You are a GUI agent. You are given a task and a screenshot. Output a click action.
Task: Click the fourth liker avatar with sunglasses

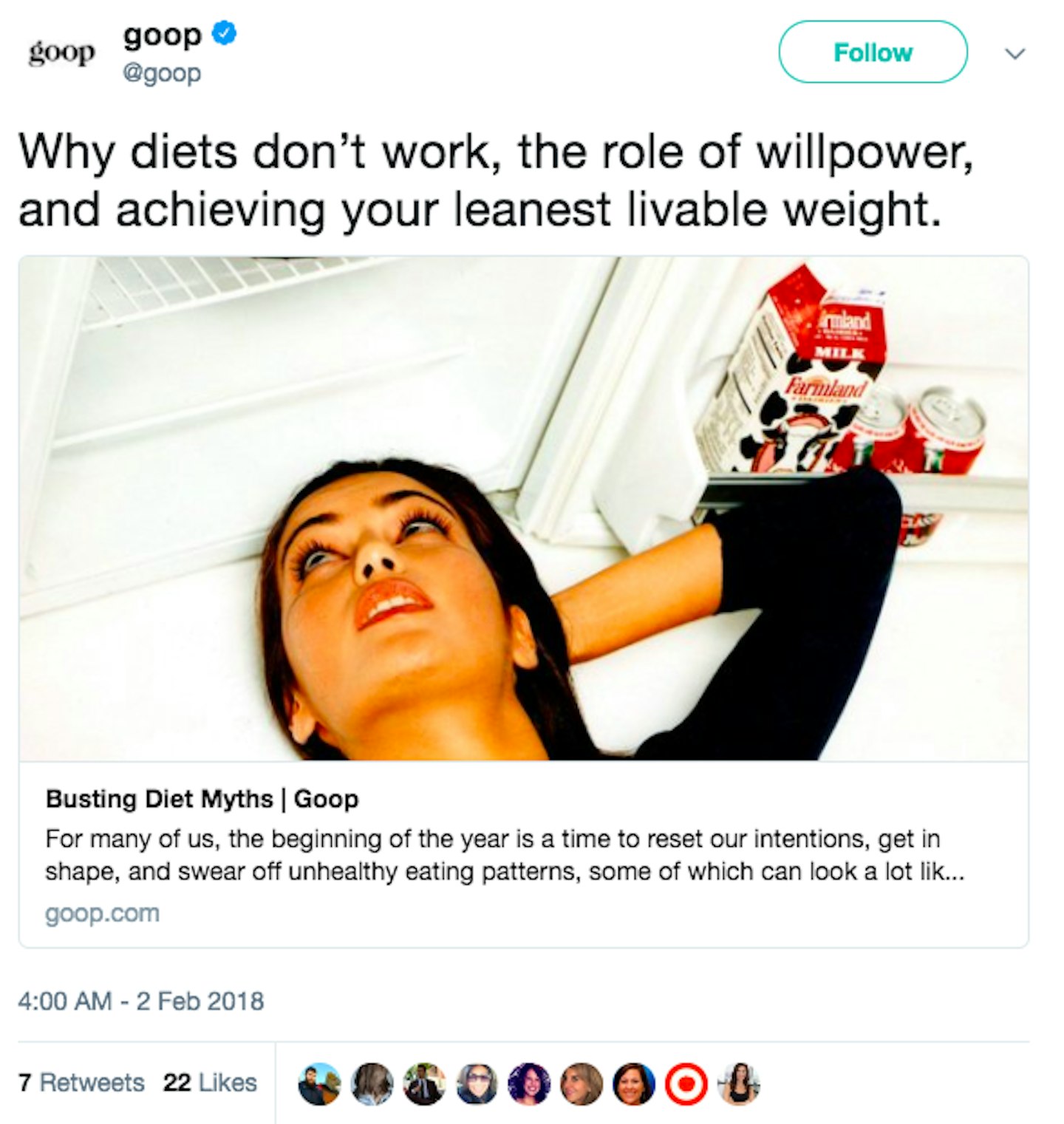[477, 1084]
